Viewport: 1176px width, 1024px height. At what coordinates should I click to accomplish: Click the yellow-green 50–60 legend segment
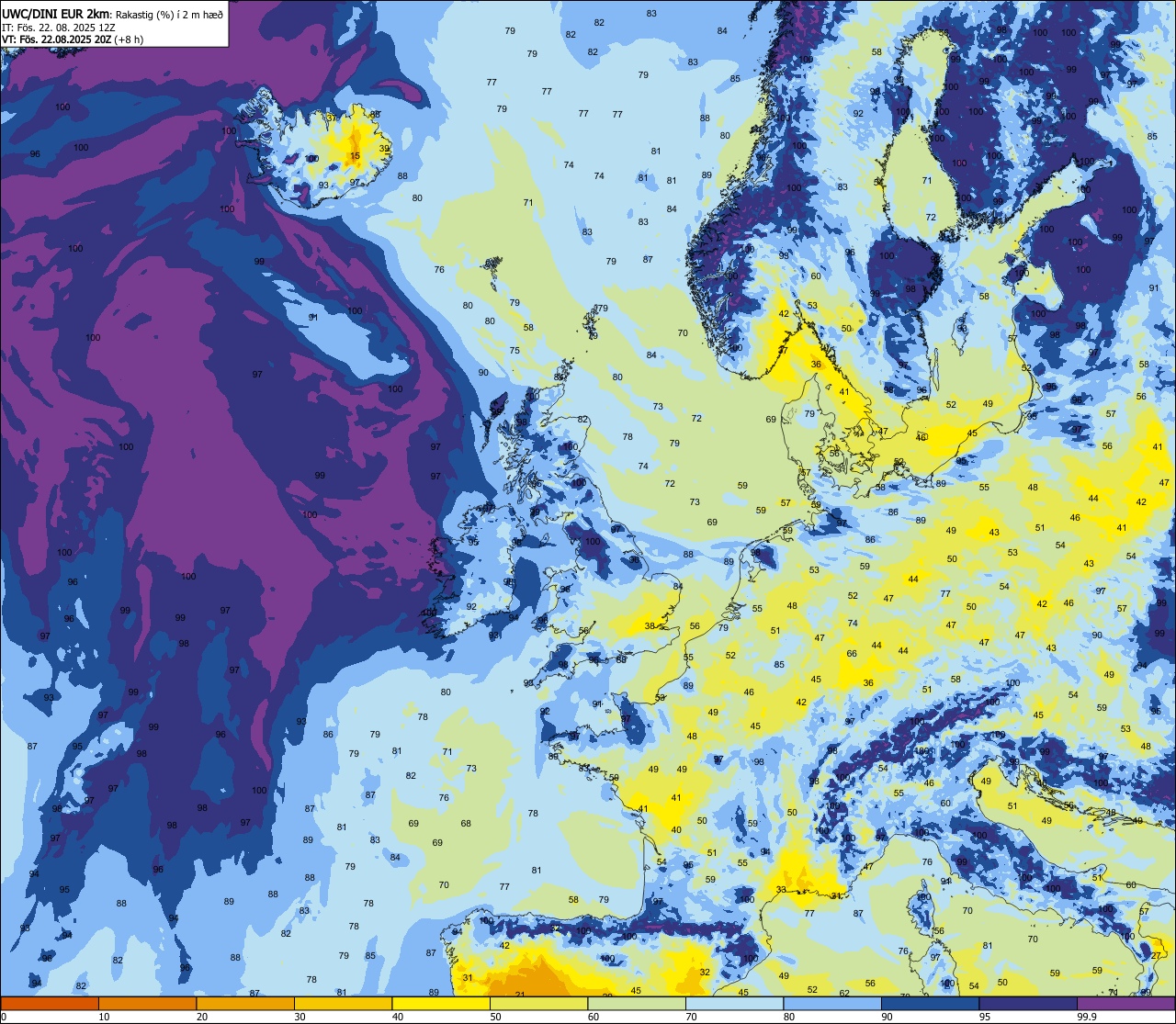point(538,1003)
